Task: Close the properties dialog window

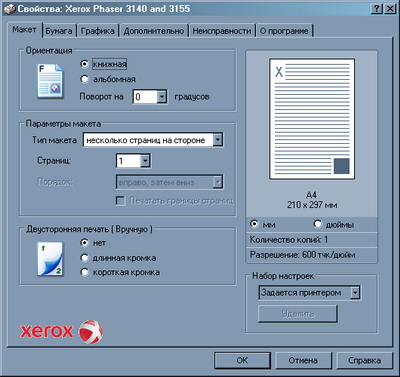Action: pos(389,9)
